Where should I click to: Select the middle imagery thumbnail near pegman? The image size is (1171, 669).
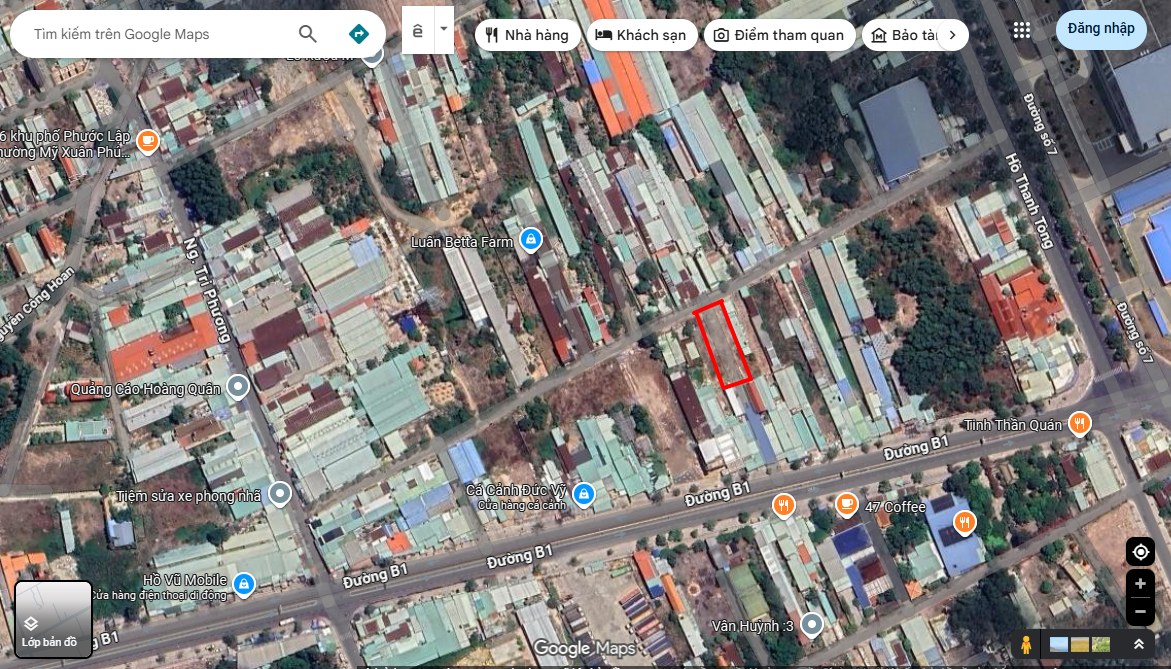[x=1081, y=644]
